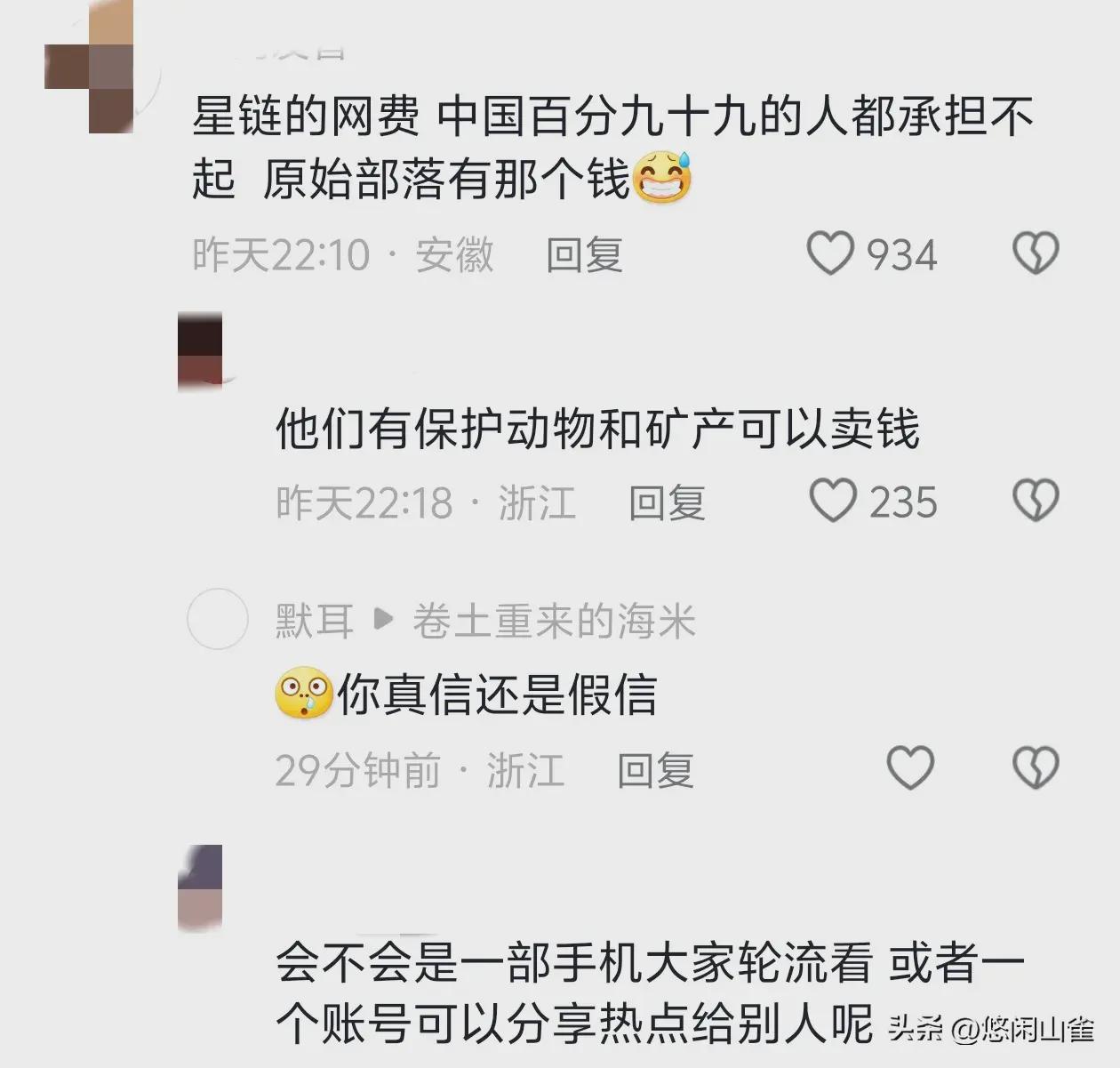The width and height of the screenshot is (1120, 1068).
Task: Open 默耳's blank round avatar
Action: pyautogui.click(x=218, y=619)
